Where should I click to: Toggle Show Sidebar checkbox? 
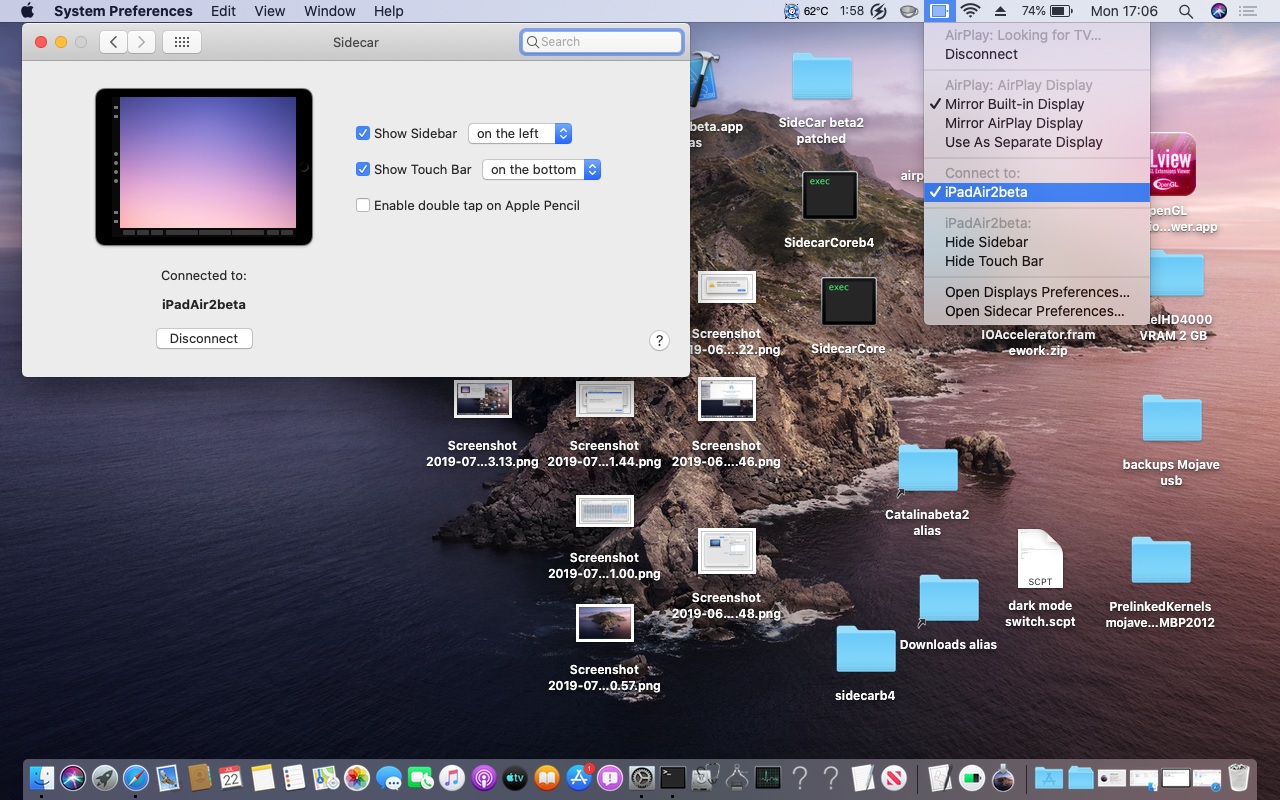[x=363, y=133]
